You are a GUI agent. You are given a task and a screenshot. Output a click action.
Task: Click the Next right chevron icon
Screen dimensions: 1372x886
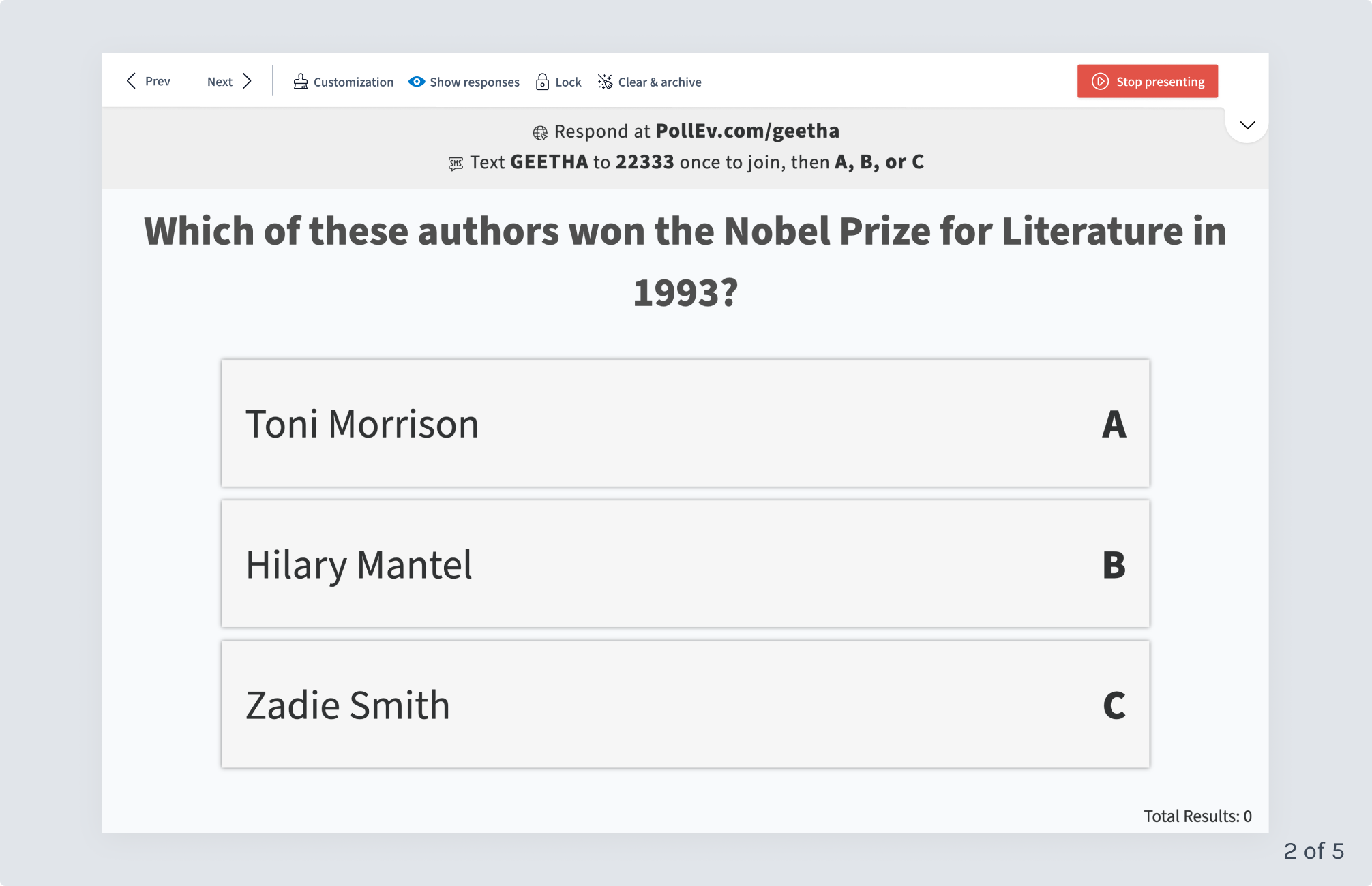[x=248, y=81]
